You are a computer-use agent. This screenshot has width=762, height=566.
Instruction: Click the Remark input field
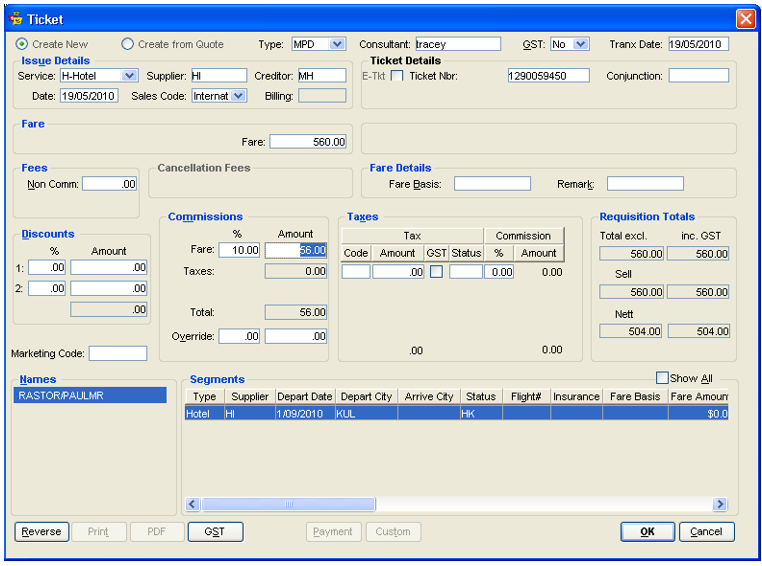click(x=645, y=184)
